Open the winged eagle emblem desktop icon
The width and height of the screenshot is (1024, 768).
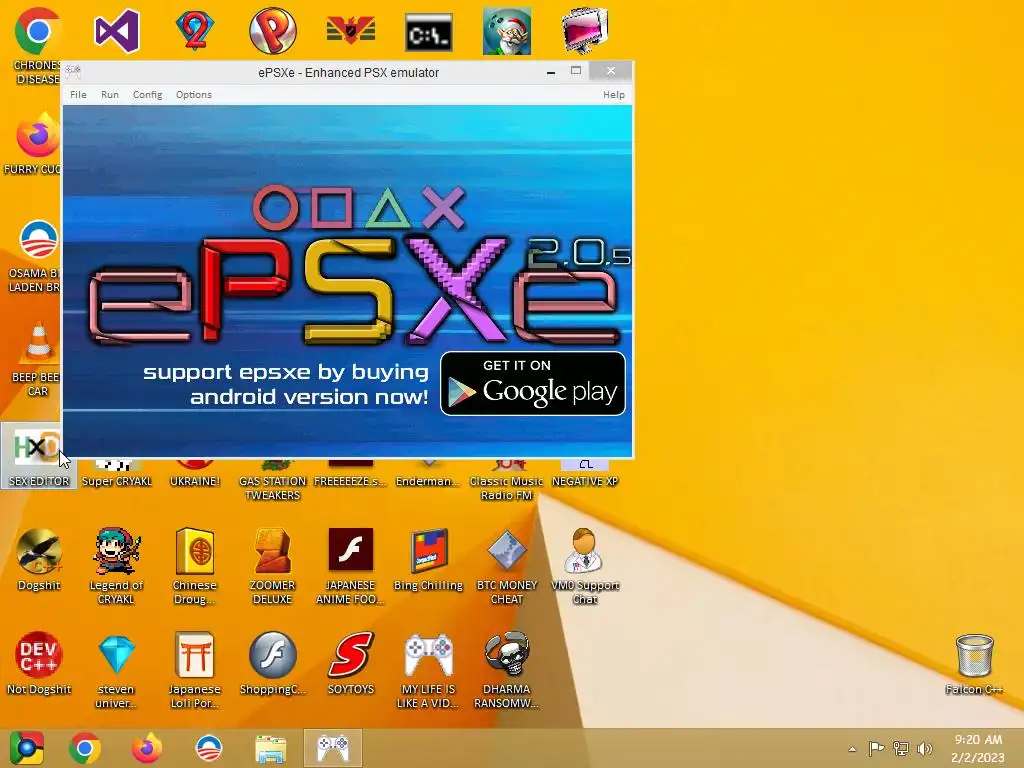point(351,31)
